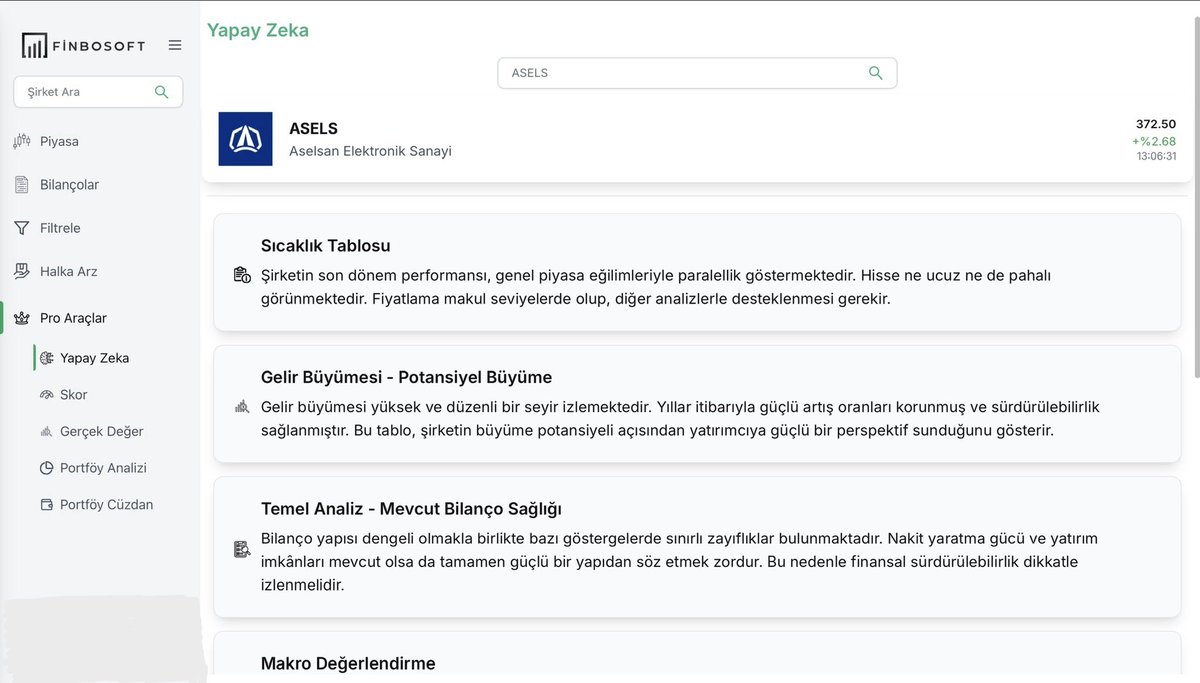1200x683 pixels.
Task: Select Yapay Zeka menu item
Action: 94,358
